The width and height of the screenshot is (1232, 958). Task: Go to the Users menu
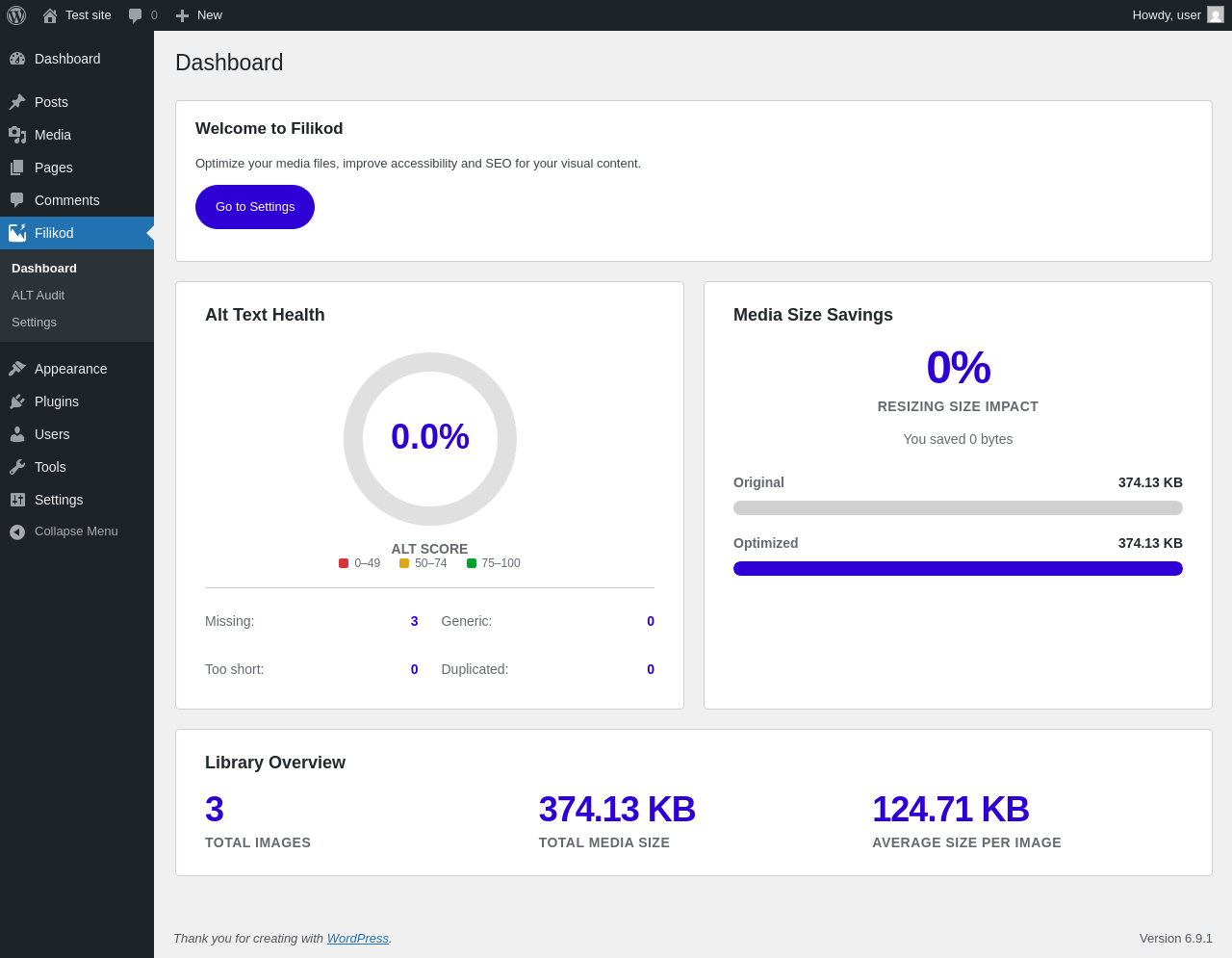52,434
